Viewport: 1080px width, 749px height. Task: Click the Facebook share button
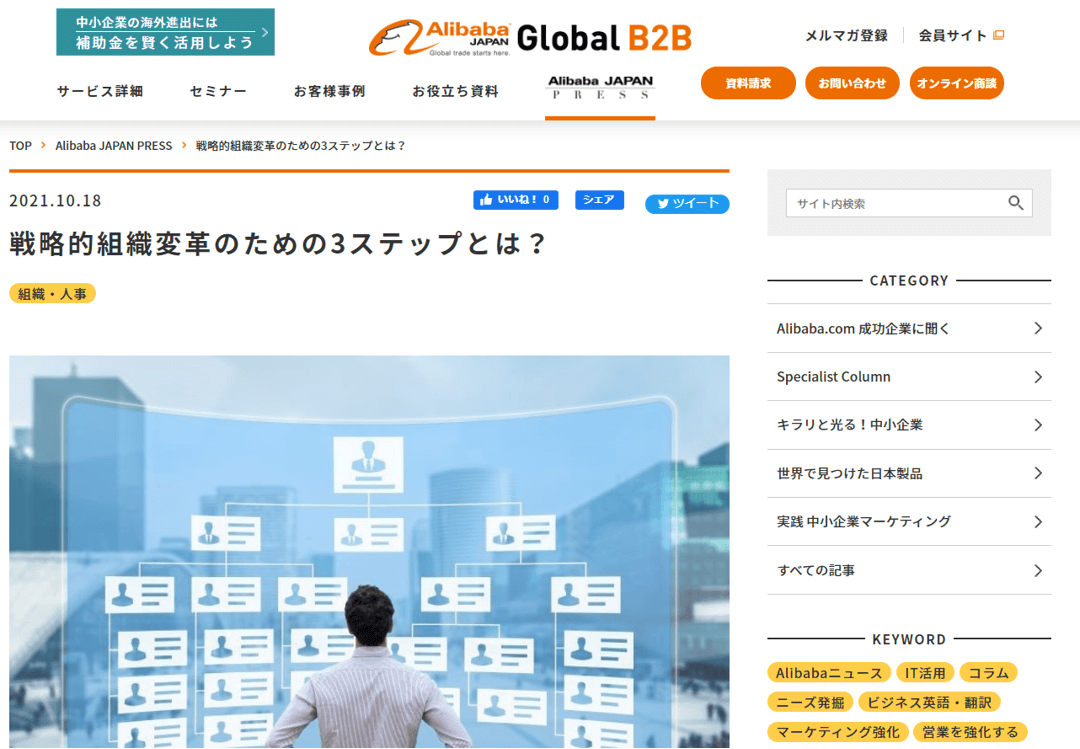[x=599, y=200]
